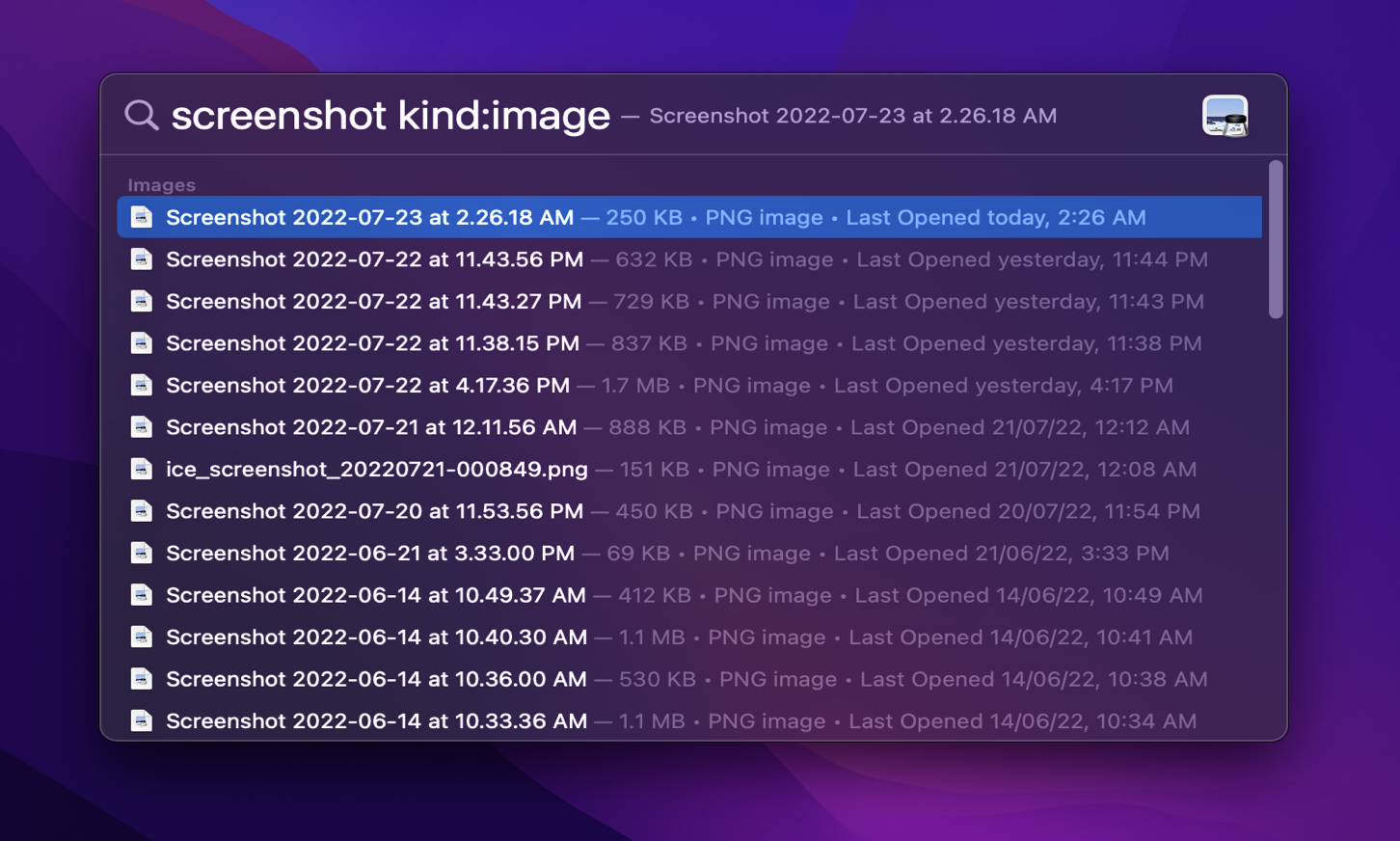Select Screenshot 2022-07-22 at 11.43.27 PM result
Viewport: 1400px width, 841px height.
tap(689, 301)
